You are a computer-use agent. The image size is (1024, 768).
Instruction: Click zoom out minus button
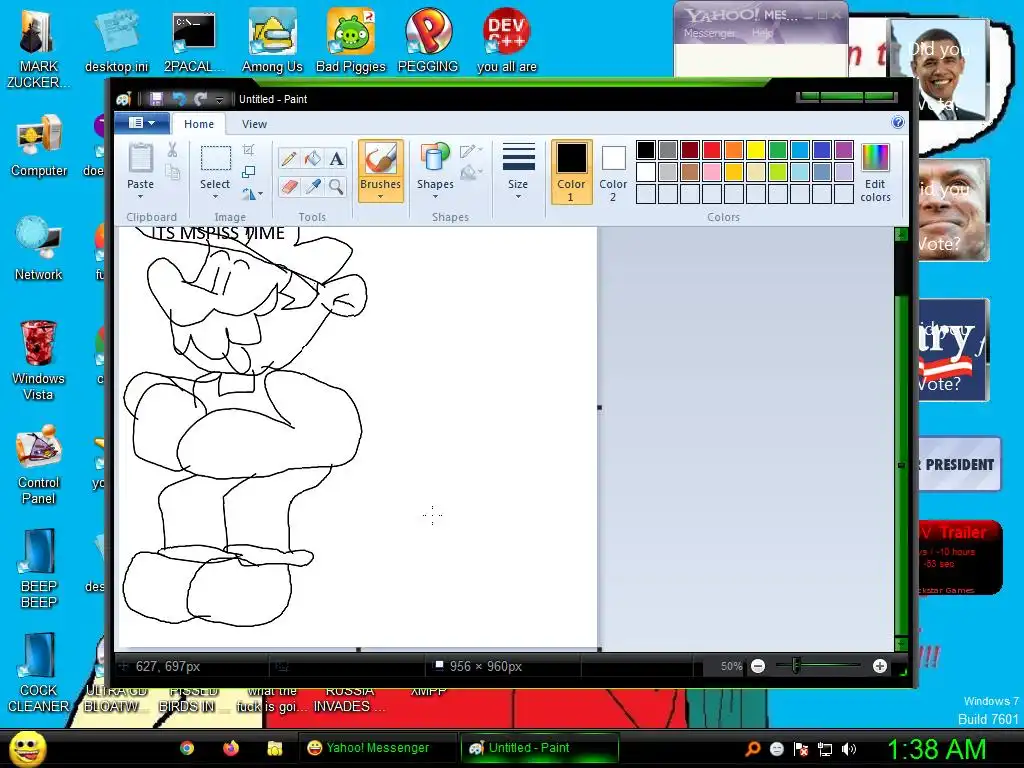point(758,666)
